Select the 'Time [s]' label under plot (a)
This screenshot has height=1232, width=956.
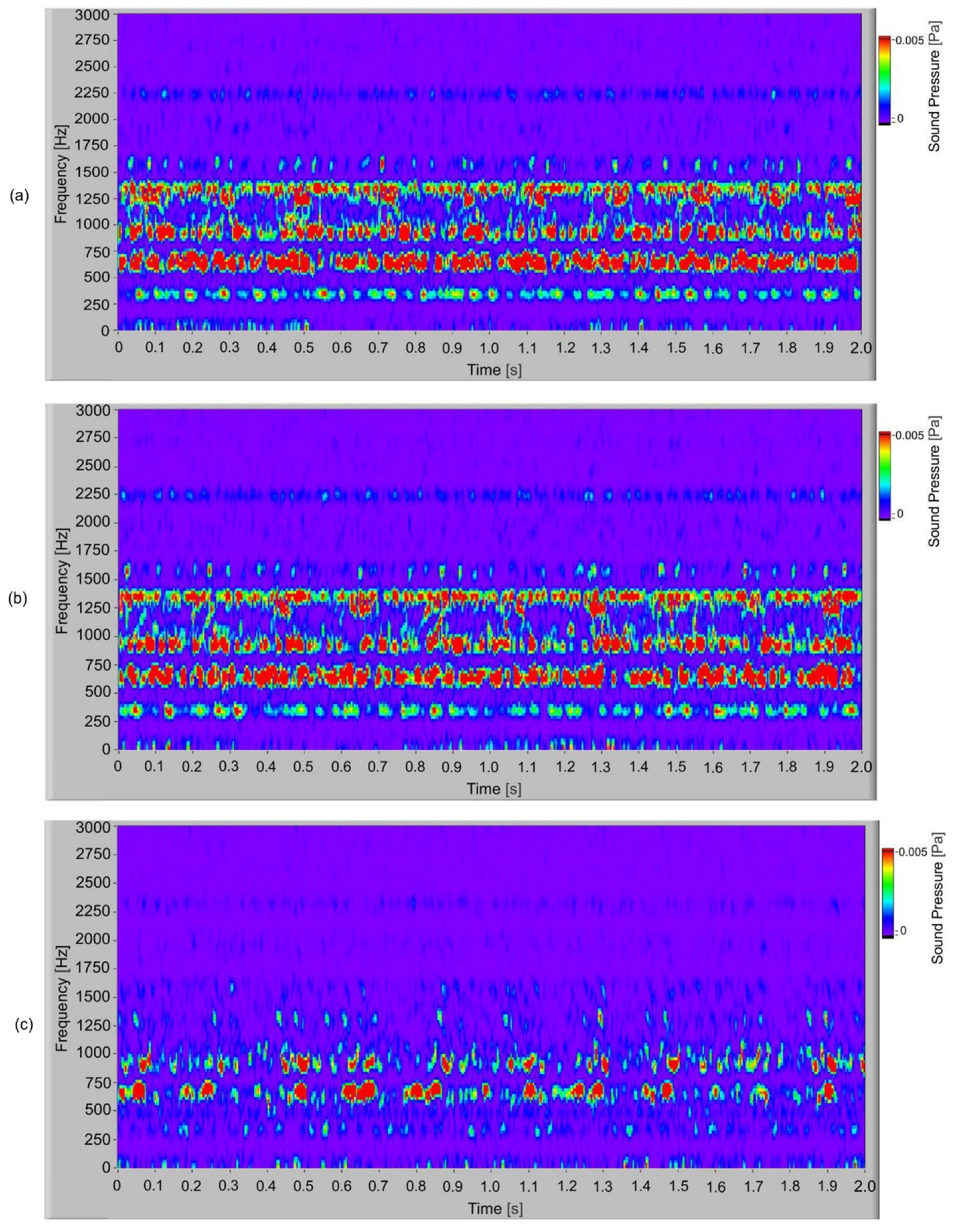click(x=494, y=369)
